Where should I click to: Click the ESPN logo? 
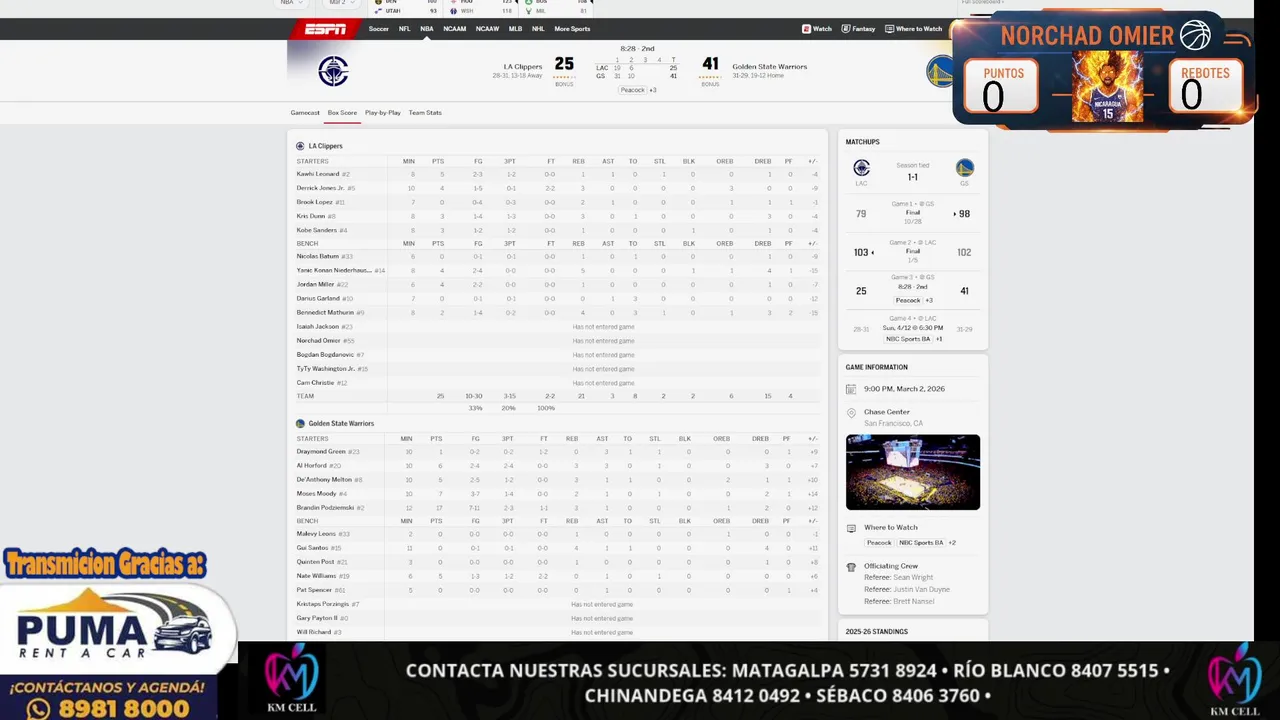[x=325, y=29]
